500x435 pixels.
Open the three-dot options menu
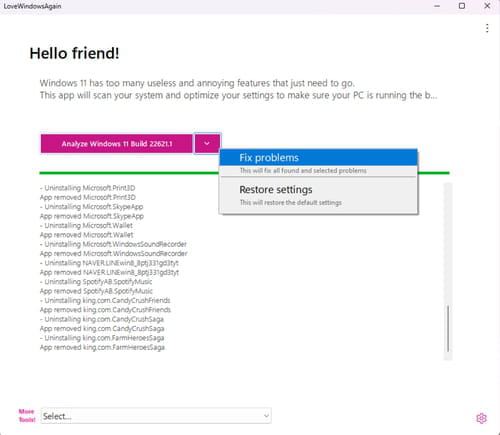coord(487,28)
